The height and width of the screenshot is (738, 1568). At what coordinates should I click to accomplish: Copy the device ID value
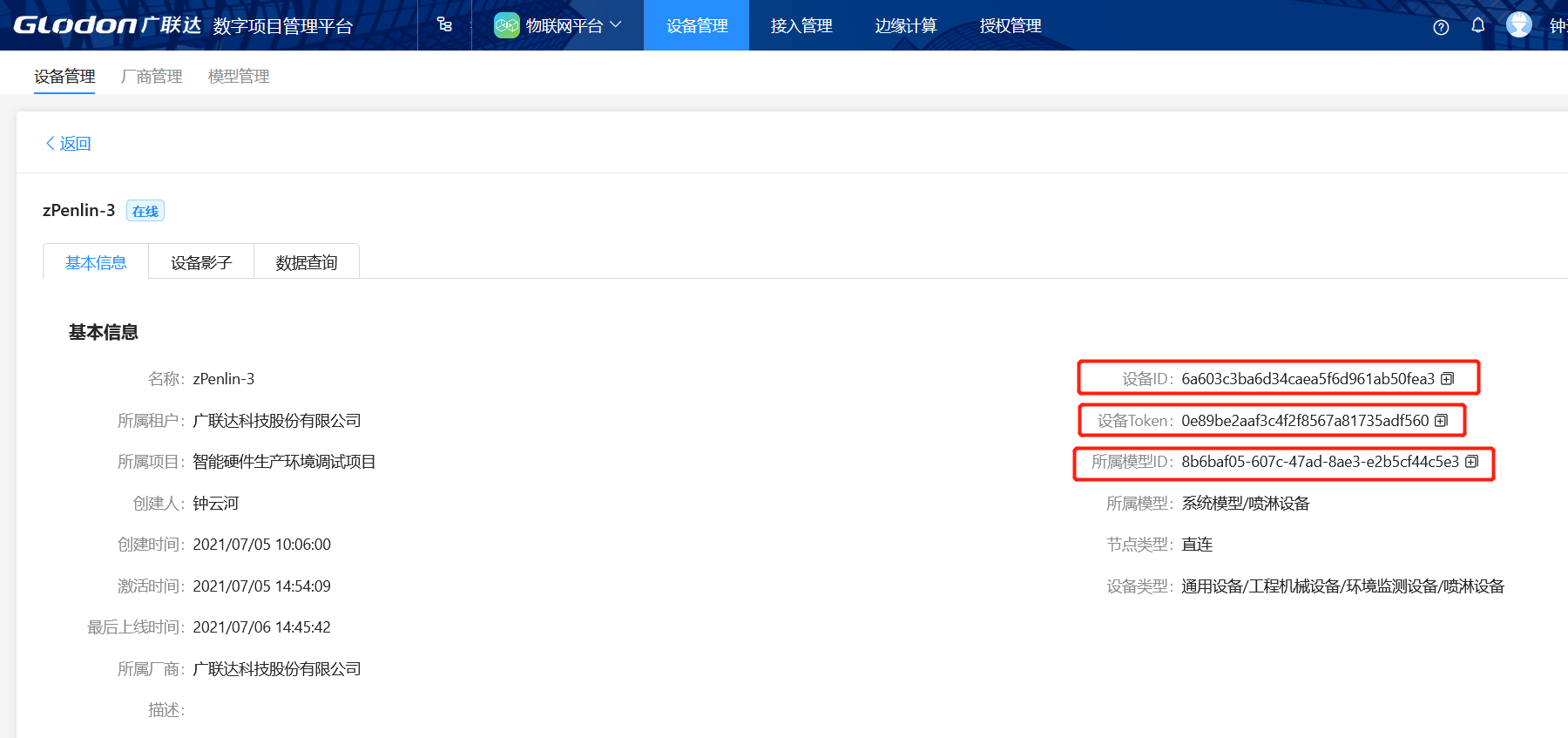click(x=1448, y=379)
